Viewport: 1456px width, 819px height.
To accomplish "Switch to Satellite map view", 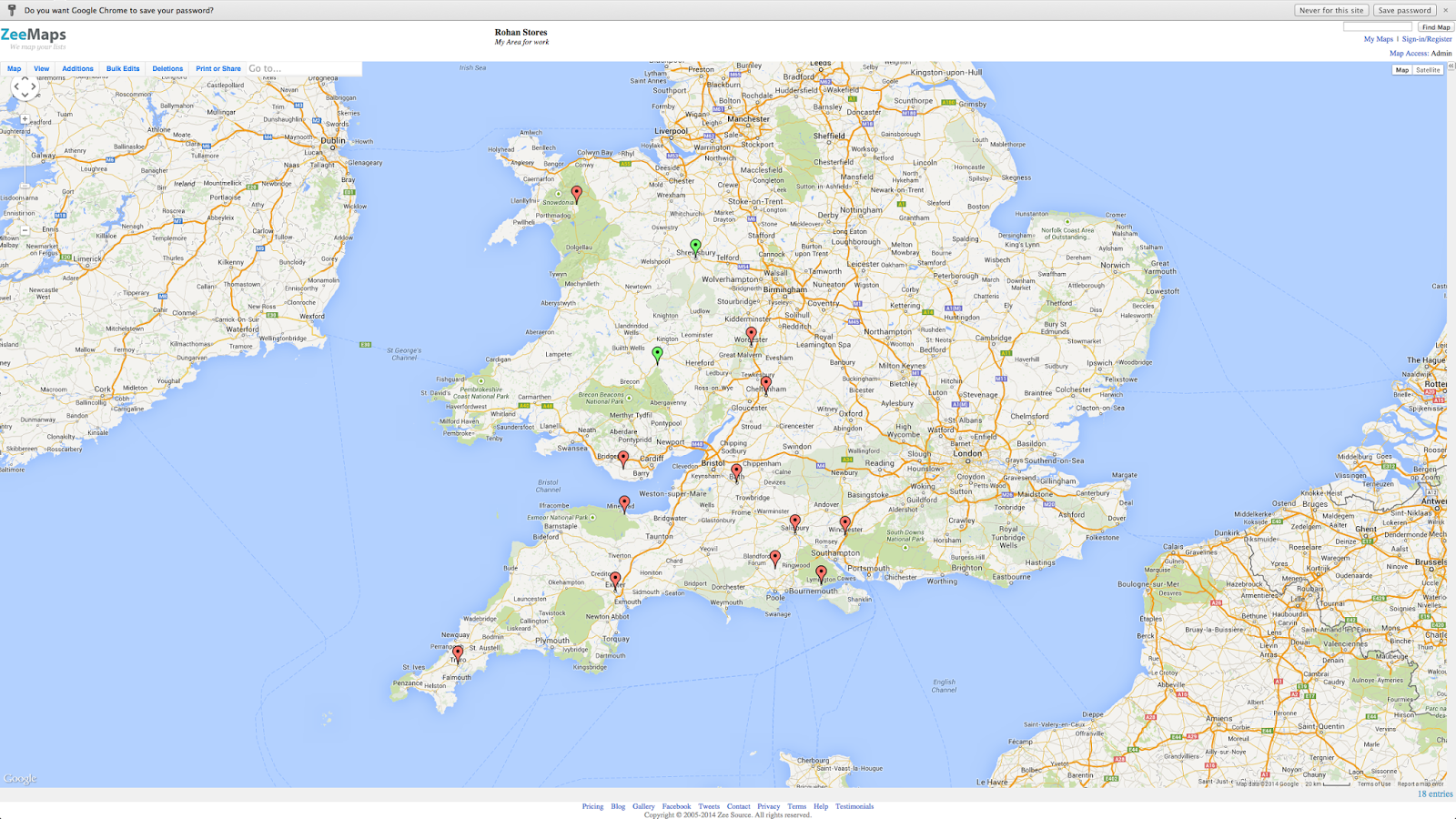I will [1428, 70].
